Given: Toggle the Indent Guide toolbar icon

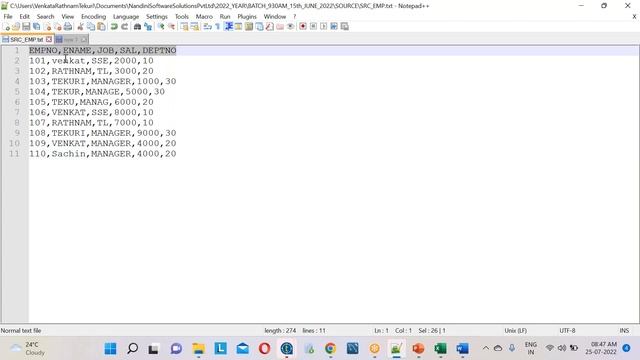Looking at the screenshot, I should (229, 27).
